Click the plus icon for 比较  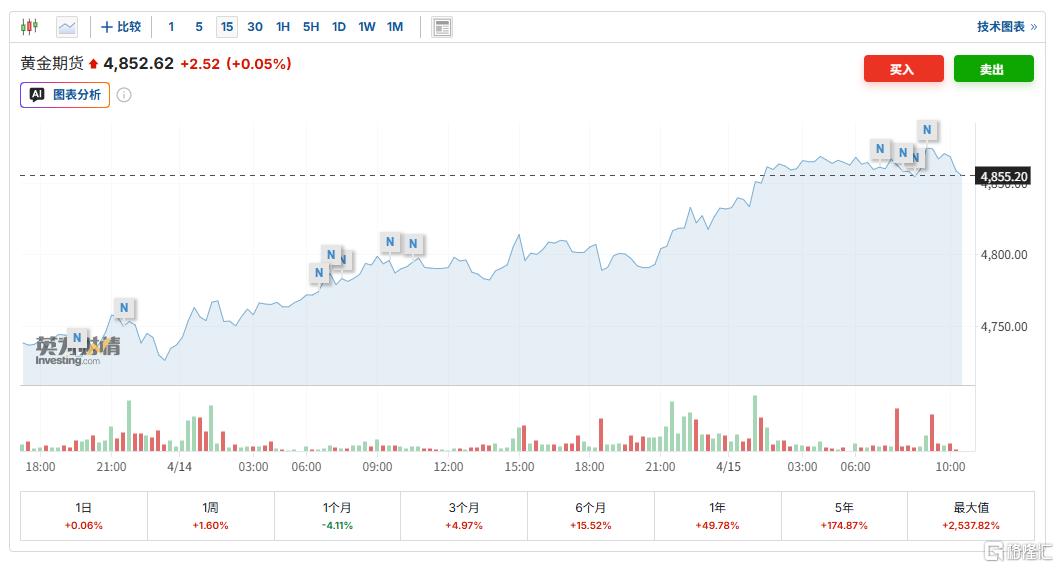(107, 27)
